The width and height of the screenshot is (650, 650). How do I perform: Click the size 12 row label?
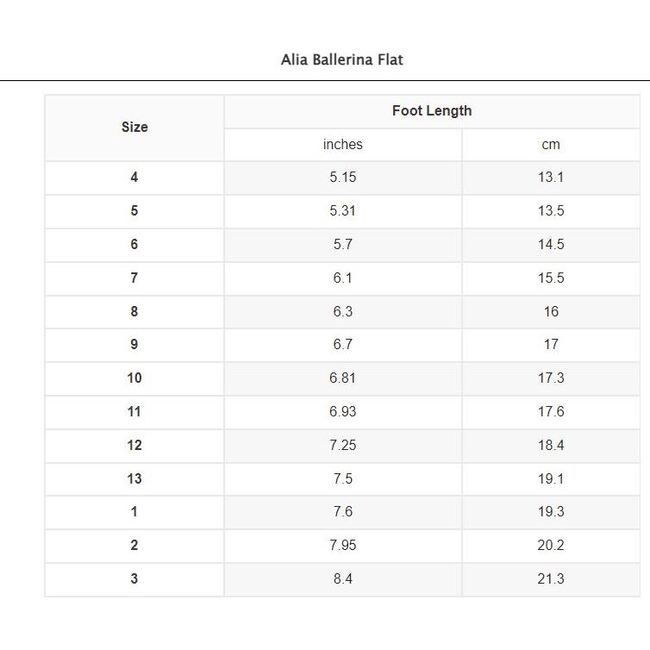134,445
